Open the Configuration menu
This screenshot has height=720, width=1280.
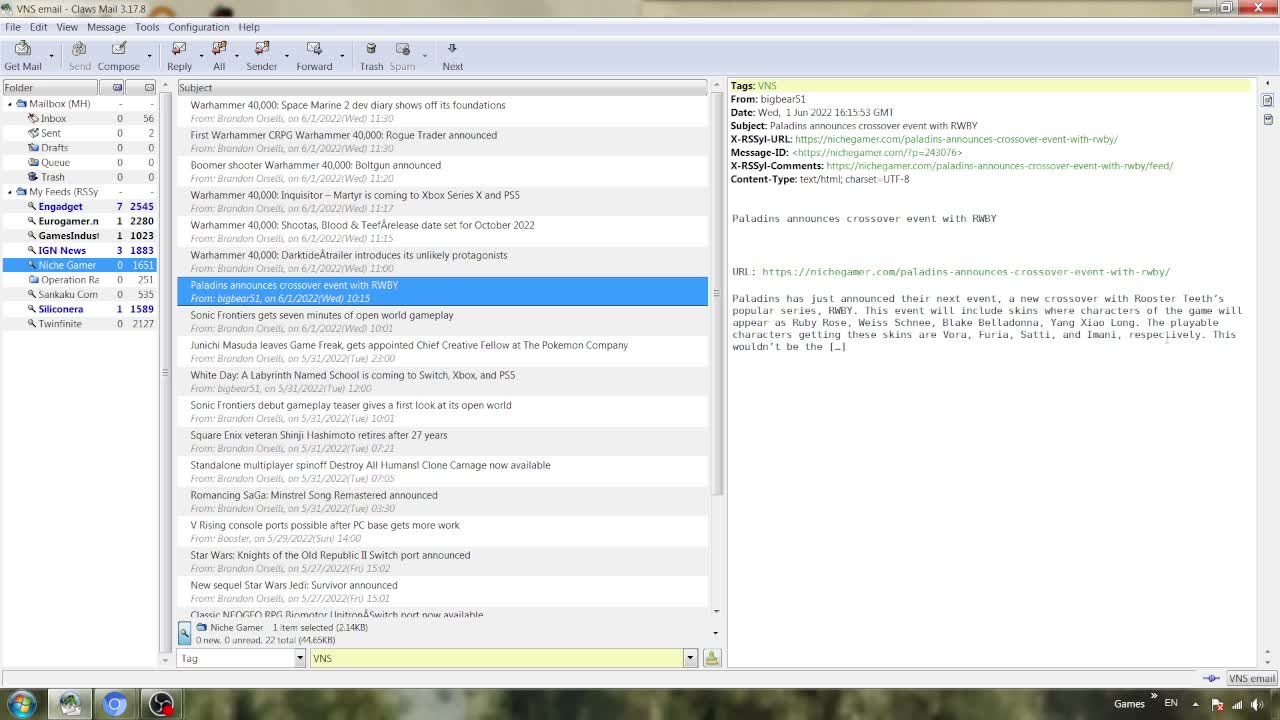pos(198,27)
